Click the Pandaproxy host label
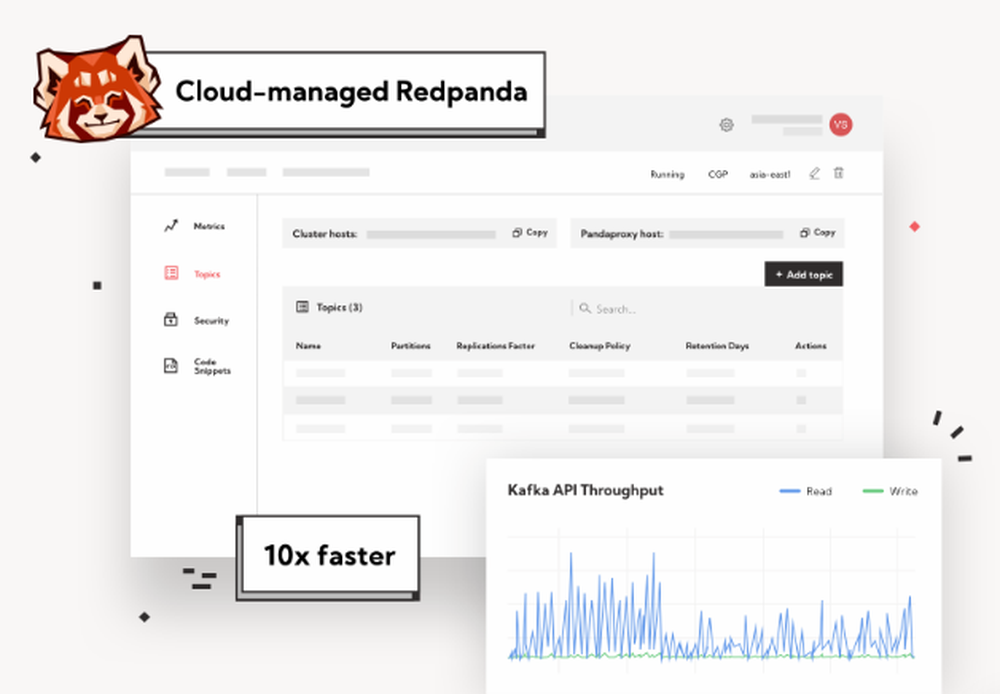 pyautogui.click(x=622, y=233)
